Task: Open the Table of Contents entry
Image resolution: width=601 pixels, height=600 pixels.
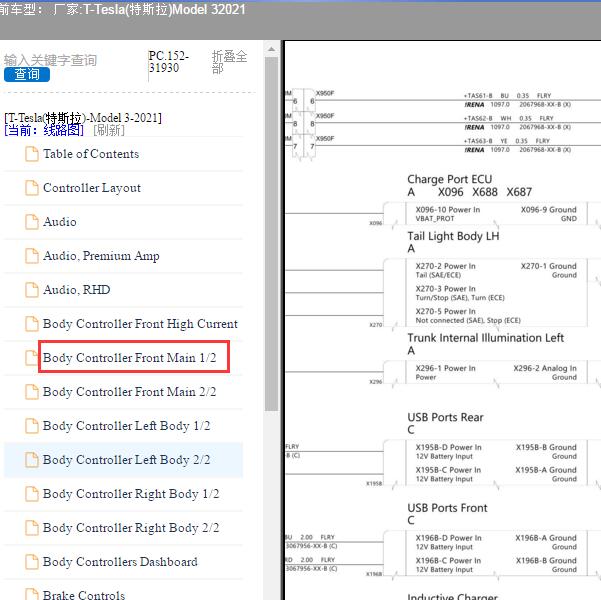Action: [x=91, y=154]
